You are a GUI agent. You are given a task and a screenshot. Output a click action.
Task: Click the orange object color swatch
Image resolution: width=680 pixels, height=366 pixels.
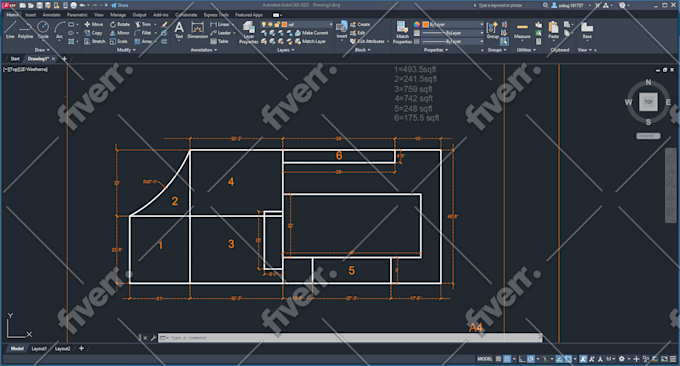(425, 24)
